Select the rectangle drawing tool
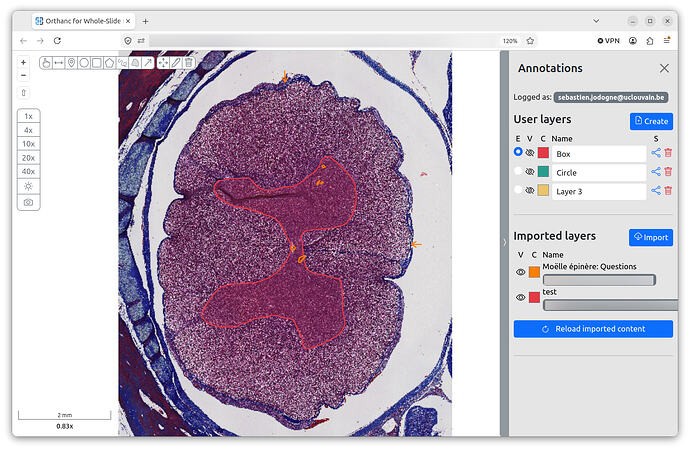The image size is (690, 450). coord(97,63)
